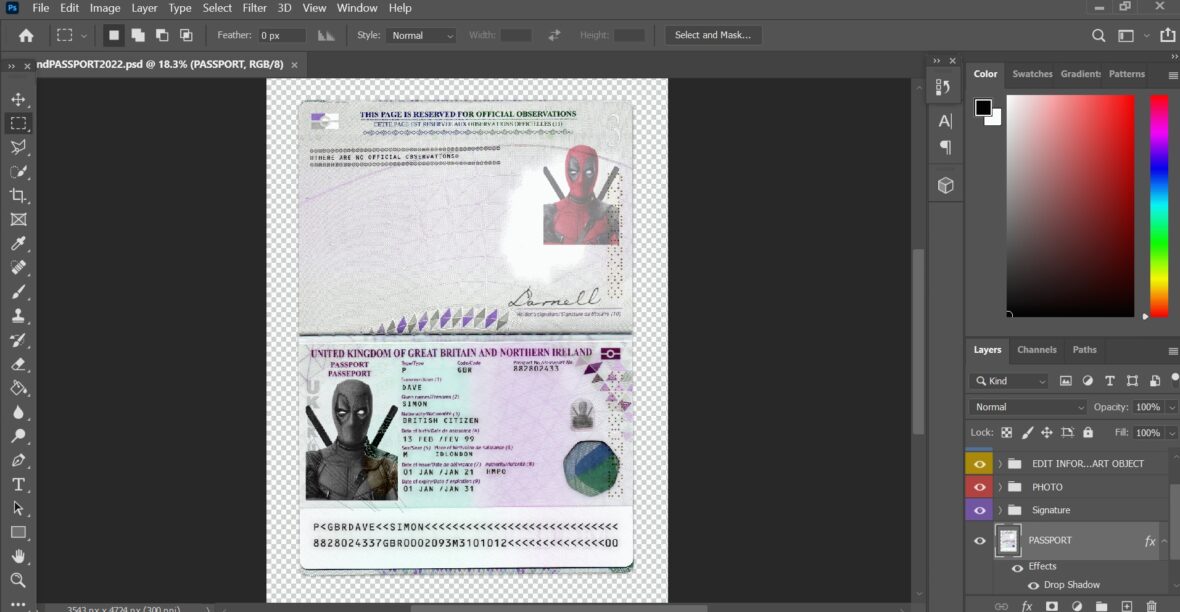
Task: Select the Quick Selection tool
Action: (x=18, y=172)
